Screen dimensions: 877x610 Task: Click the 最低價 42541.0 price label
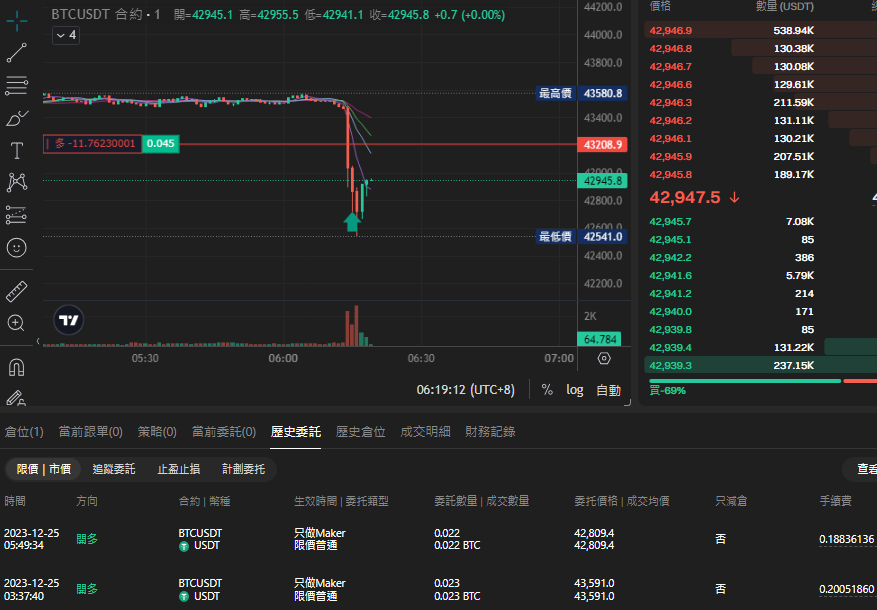pos(581,237)
